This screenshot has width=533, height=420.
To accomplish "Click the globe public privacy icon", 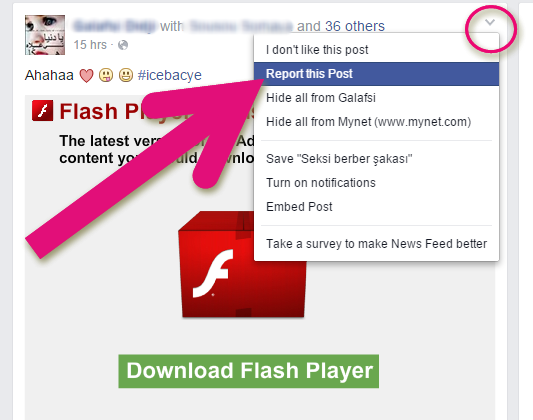I will [x=123, y=45].
